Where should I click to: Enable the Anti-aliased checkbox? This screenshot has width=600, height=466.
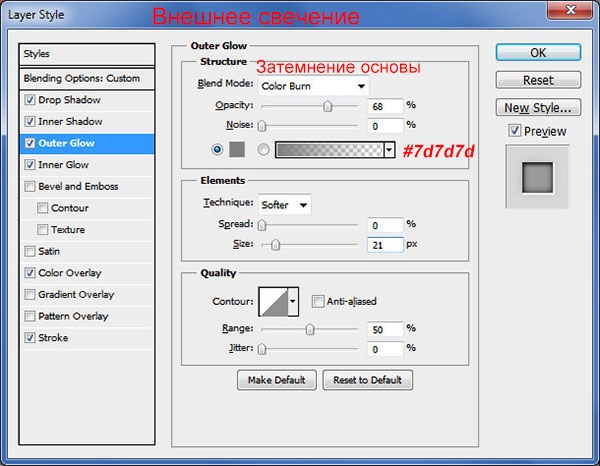tap(318, 301)
